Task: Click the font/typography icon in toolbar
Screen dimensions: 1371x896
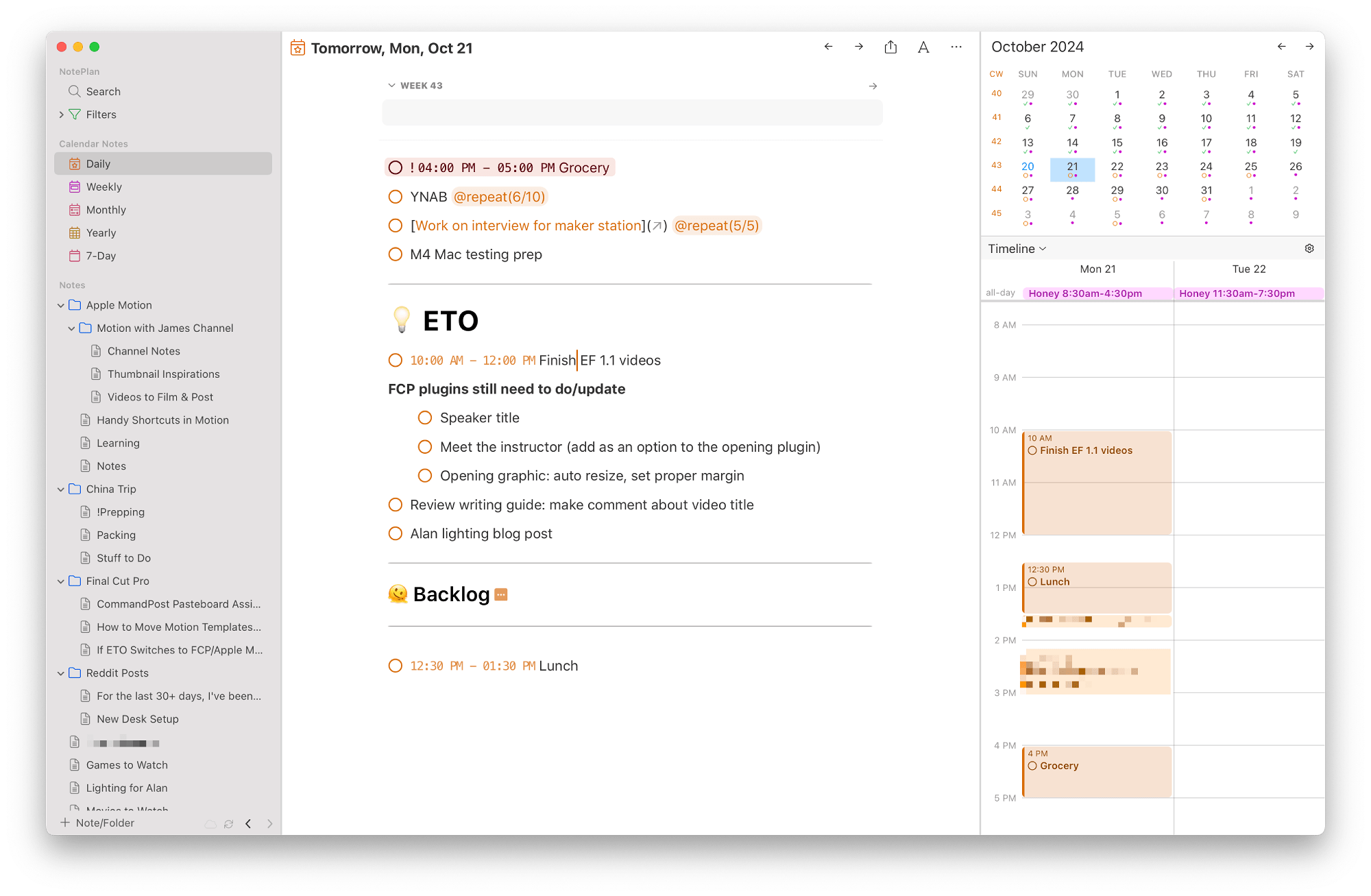Action: (922, 48)
